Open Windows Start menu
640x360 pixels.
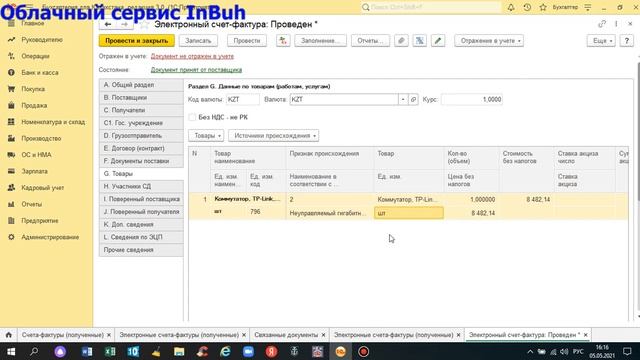pos(11,351)
